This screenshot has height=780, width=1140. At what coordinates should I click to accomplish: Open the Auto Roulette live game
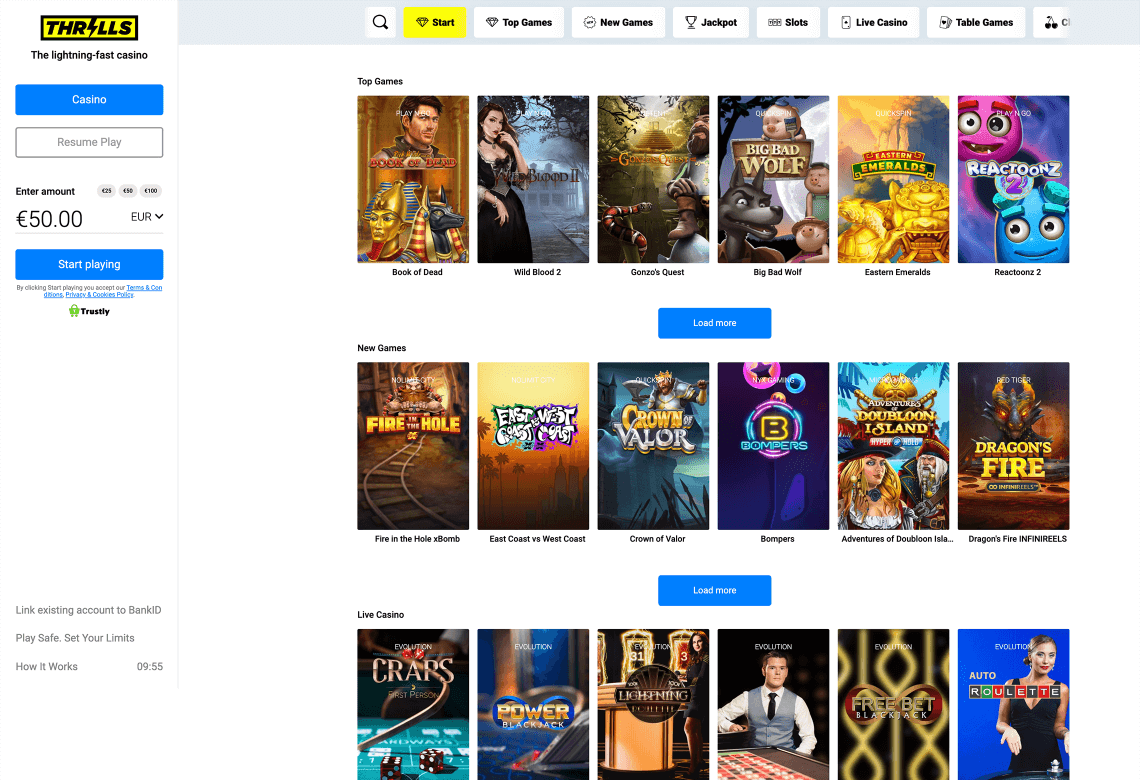coord(1013,704)
